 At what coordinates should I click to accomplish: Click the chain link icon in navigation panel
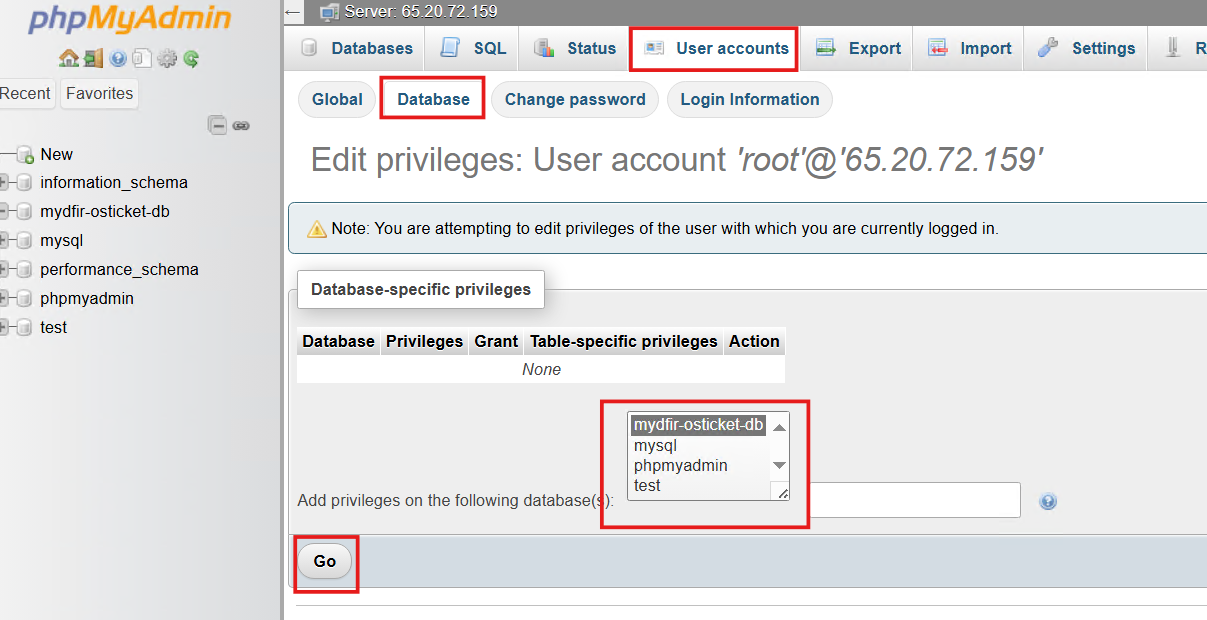coord(241,126)
